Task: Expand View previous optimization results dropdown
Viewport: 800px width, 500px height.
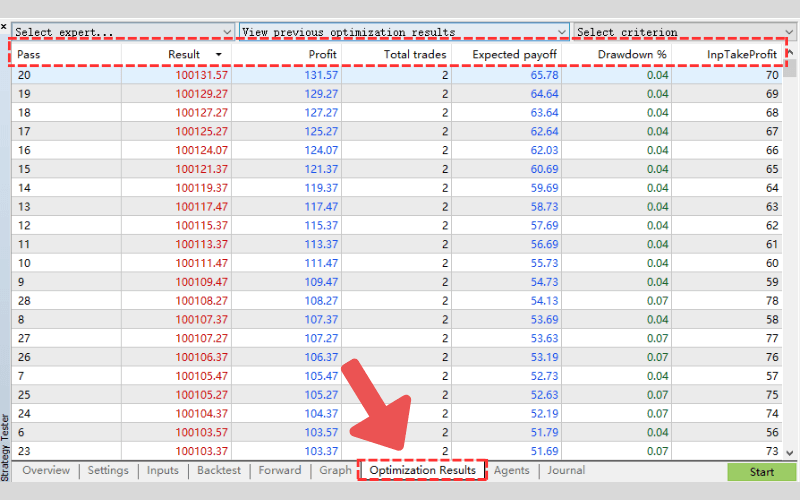Action: point(404,32)
